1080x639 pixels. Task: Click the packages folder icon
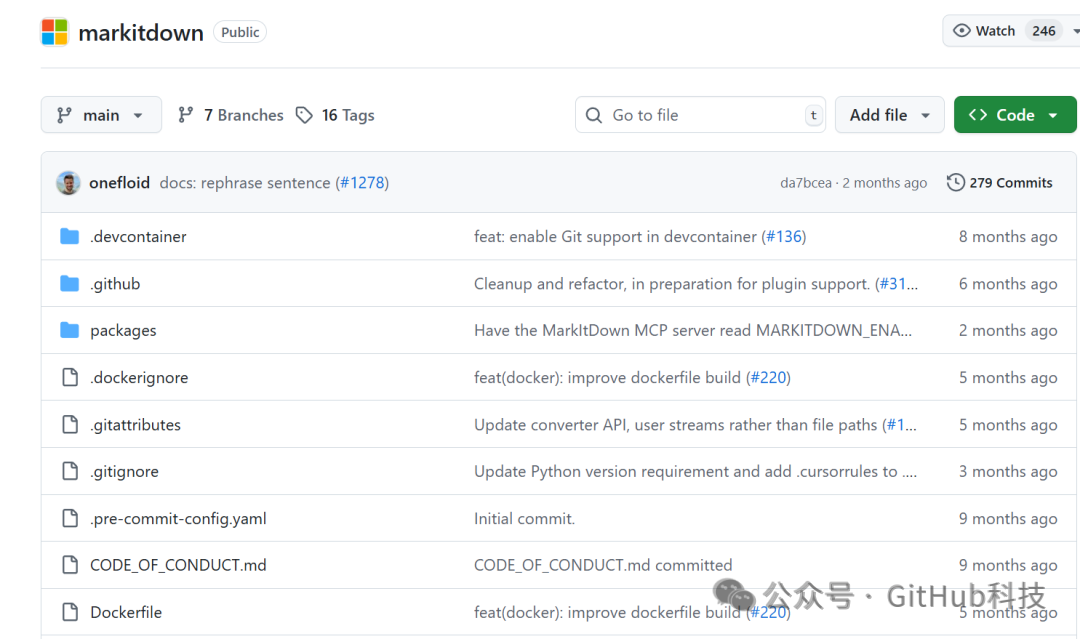click(70, 330)
